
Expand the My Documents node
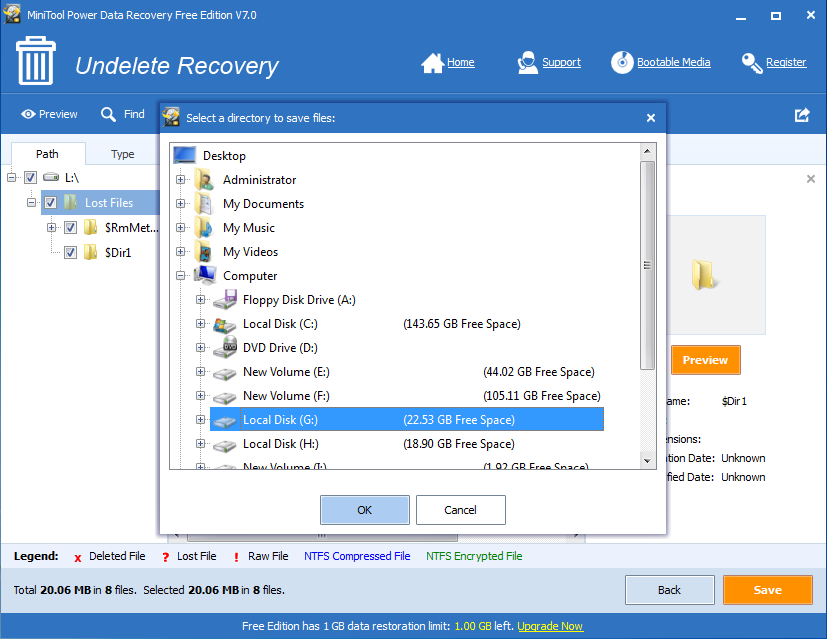point(180,204)
